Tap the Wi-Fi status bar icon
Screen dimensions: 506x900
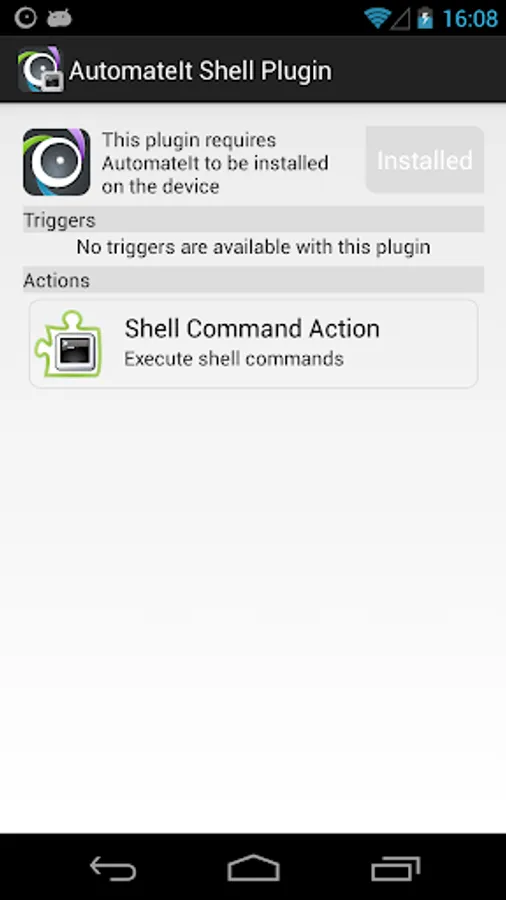(x=377, y=18)
